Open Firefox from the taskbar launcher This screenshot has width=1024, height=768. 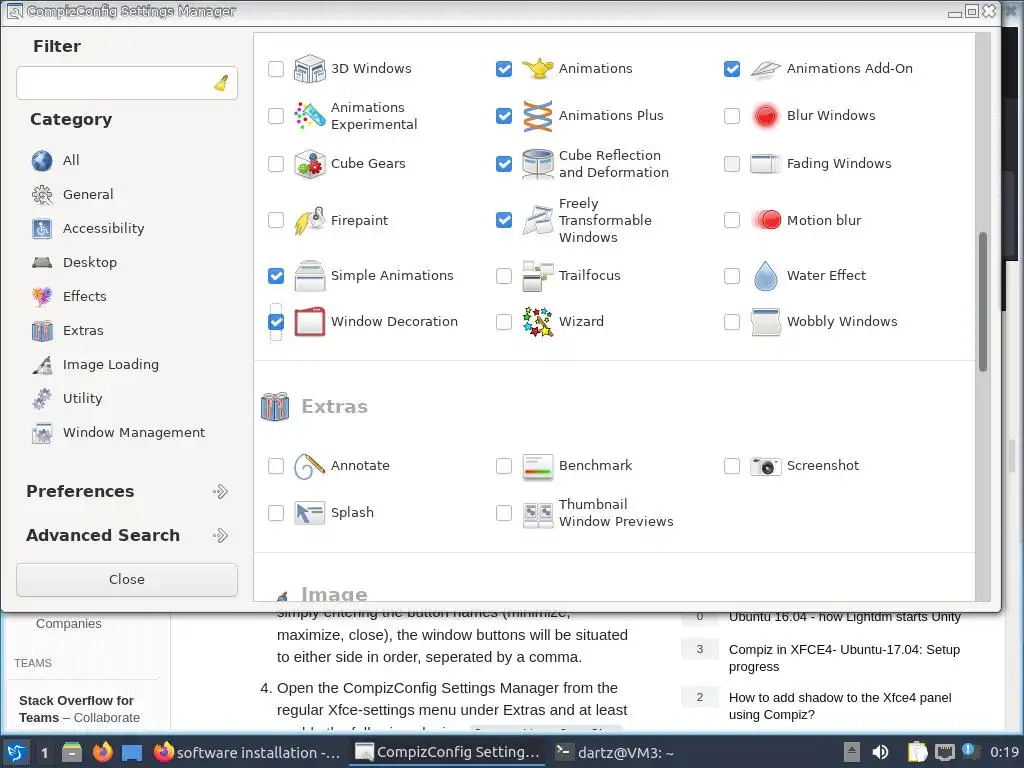pos(103,753)
